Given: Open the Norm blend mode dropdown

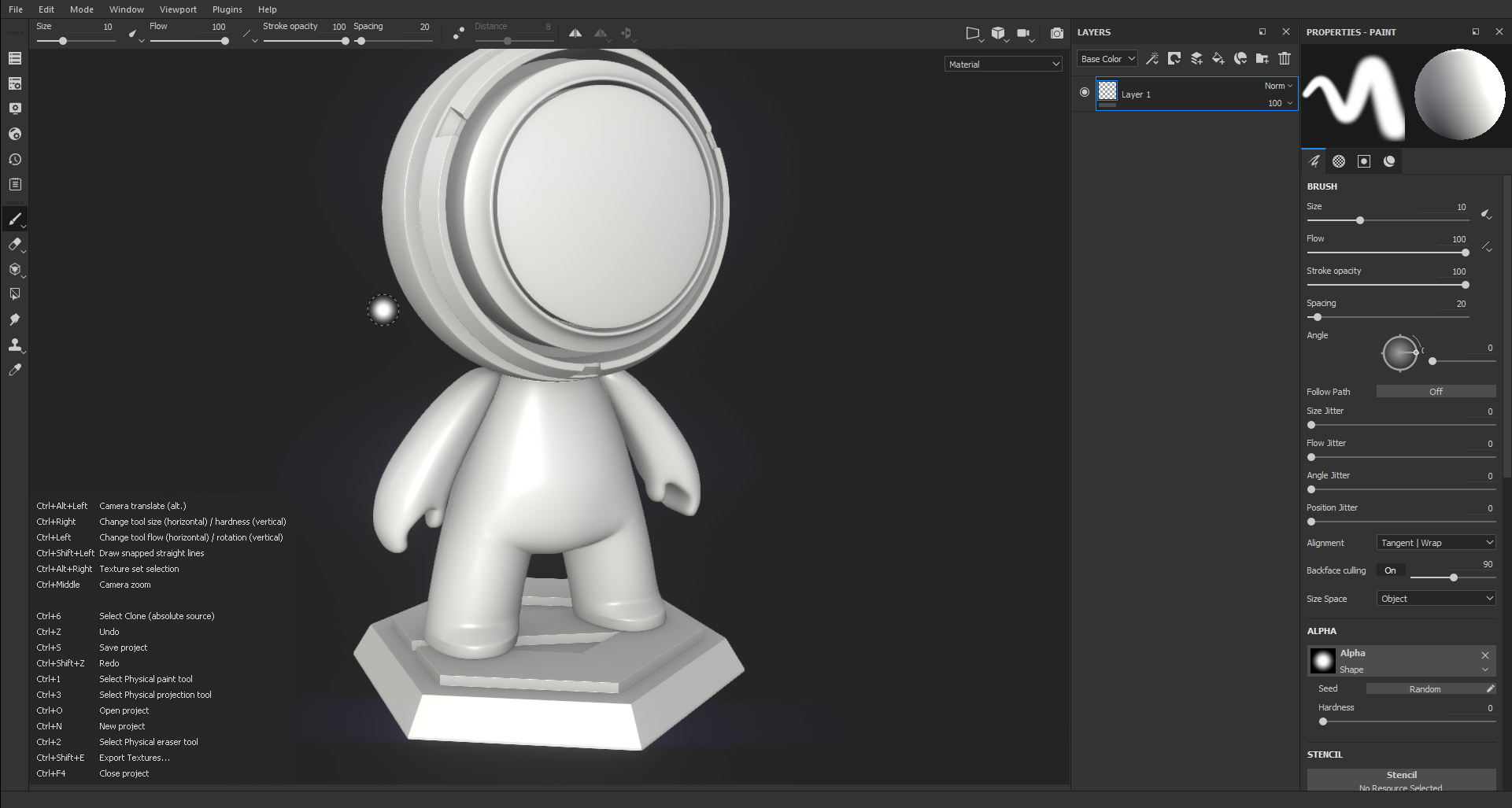Looking at the screenshot, I should pos(1278,86).
